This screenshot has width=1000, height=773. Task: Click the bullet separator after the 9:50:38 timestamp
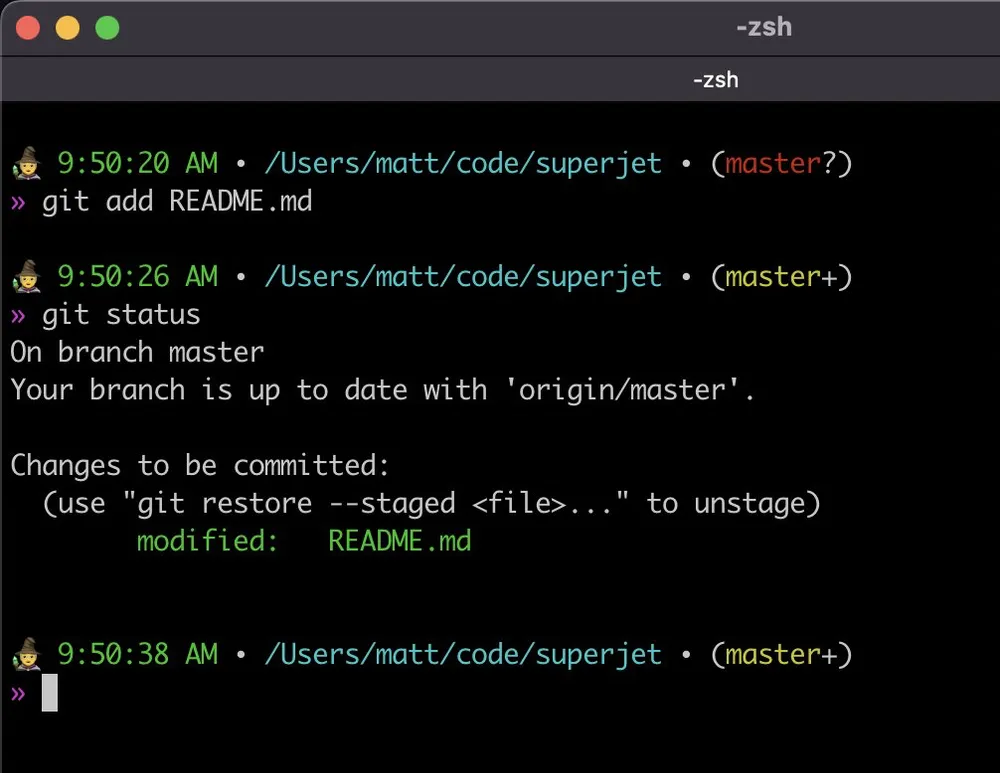[240, 654]
